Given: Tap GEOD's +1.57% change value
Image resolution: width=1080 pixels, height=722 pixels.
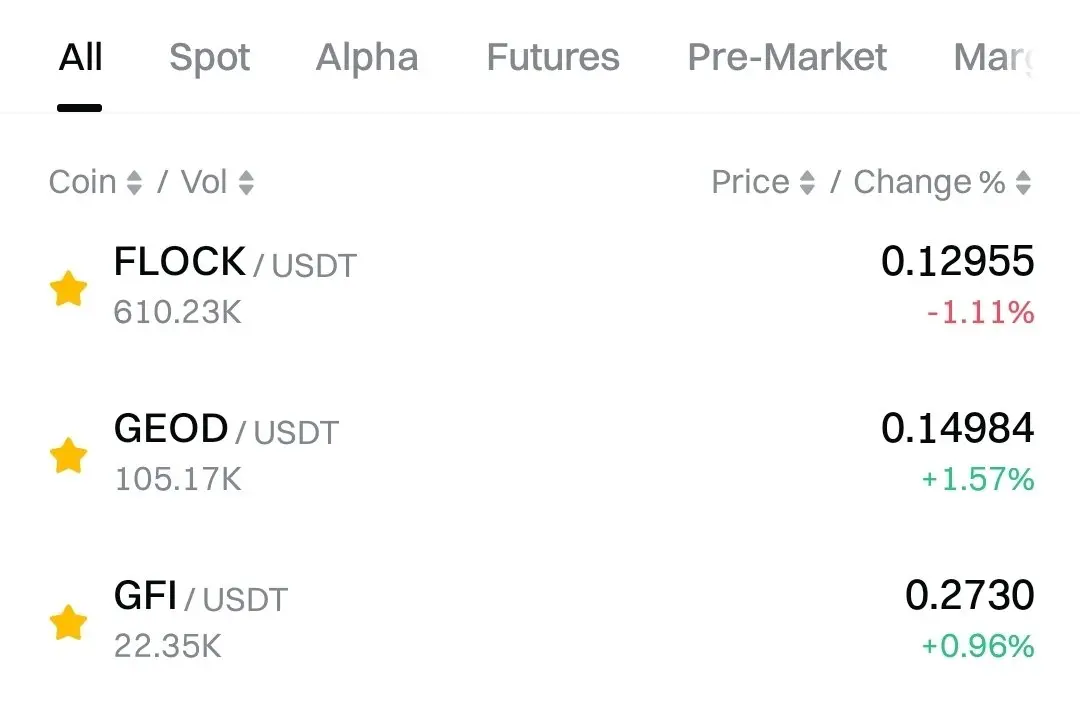Looking at the screenshot, I should click(977, 480).
